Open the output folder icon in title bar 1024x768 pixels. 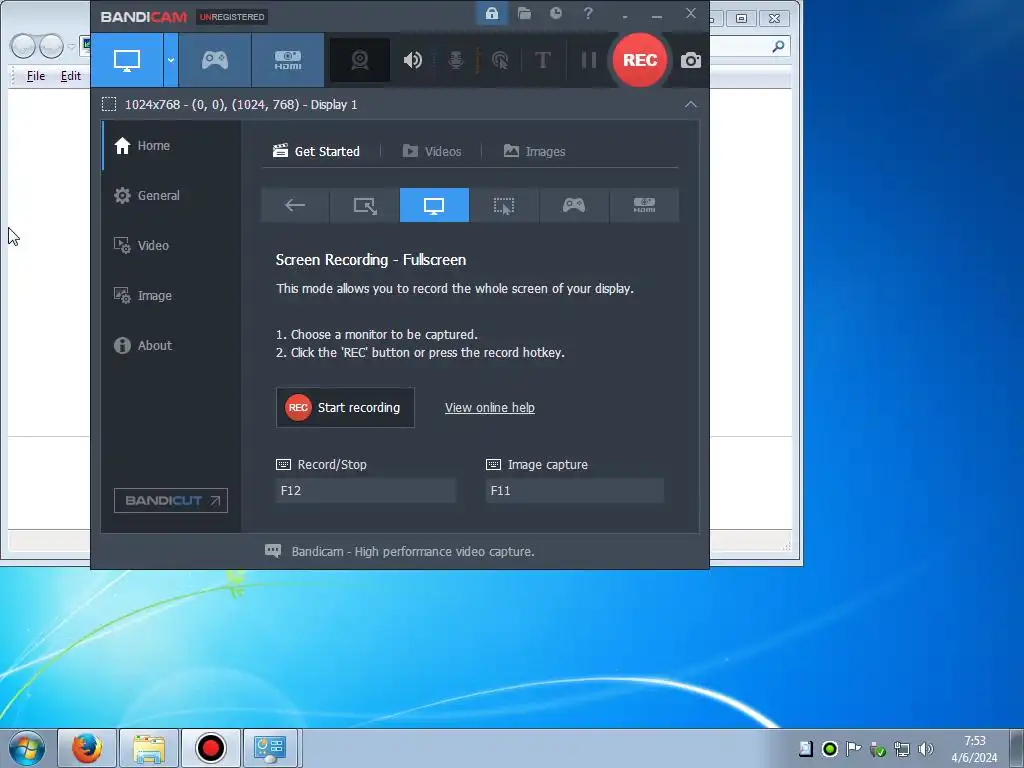pyautogui.click(x=524, y=14)
